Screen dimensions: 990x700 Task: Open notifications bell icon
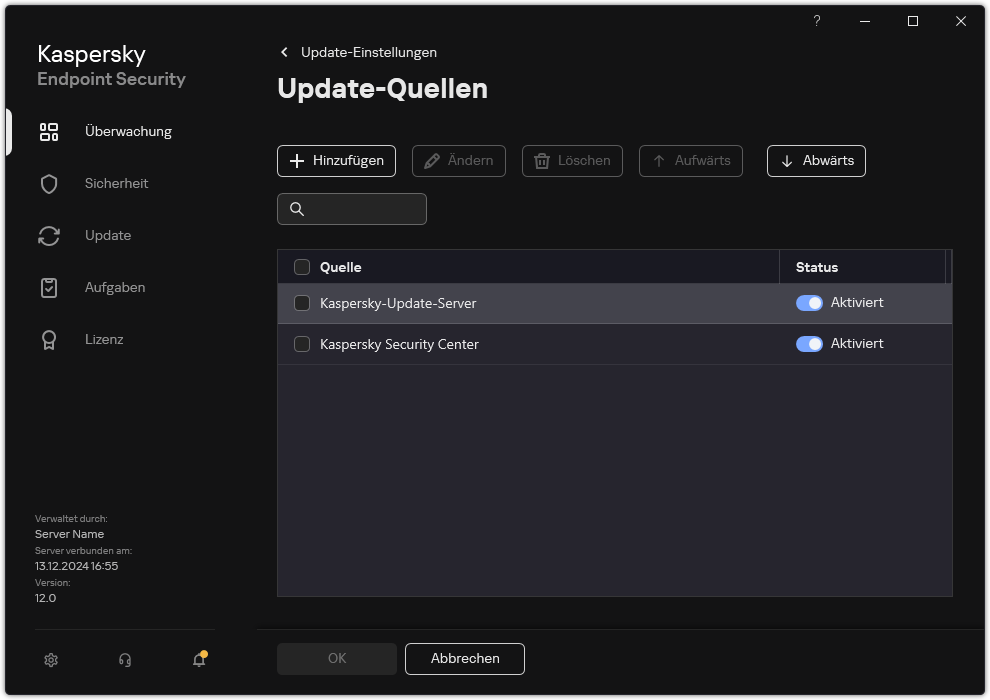[200, 659]
